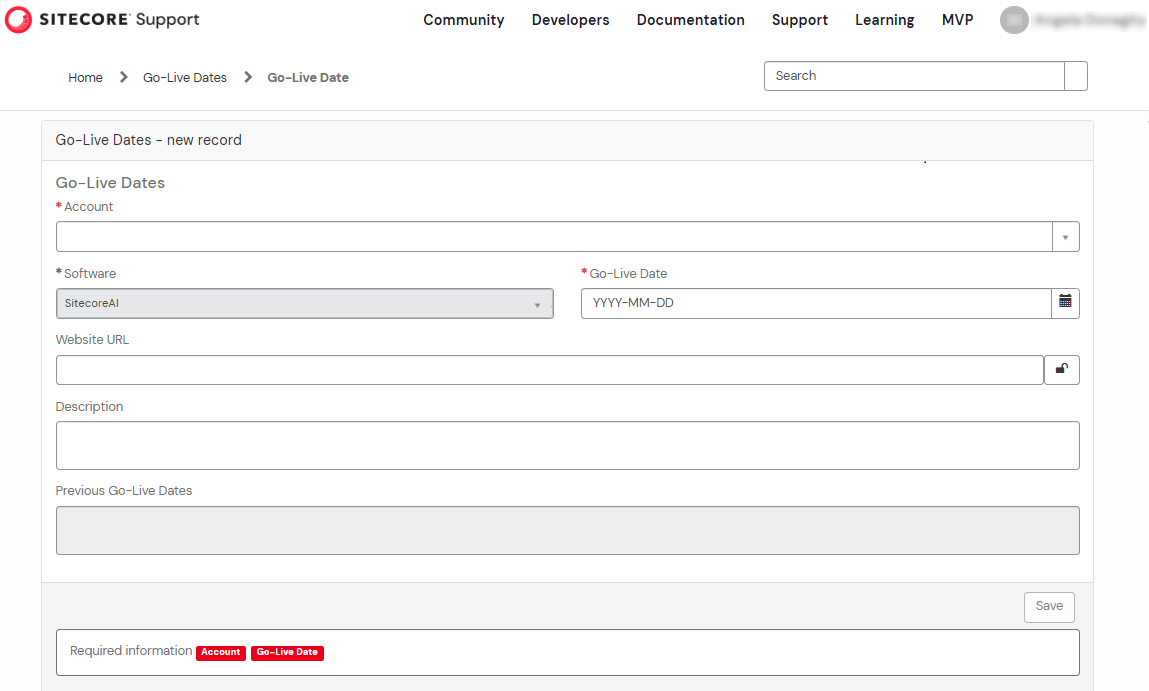Screen dimensions: 1149x691
Task: Focus the Website URL input field
Action: (549, 370)
